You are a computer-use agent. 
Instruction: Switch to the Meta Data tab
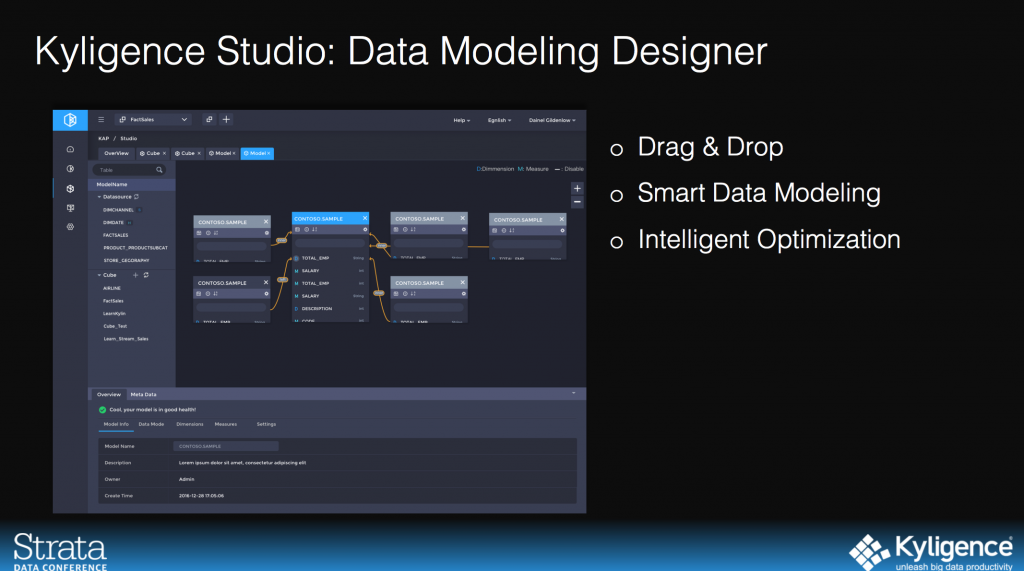tap(144, 395)
